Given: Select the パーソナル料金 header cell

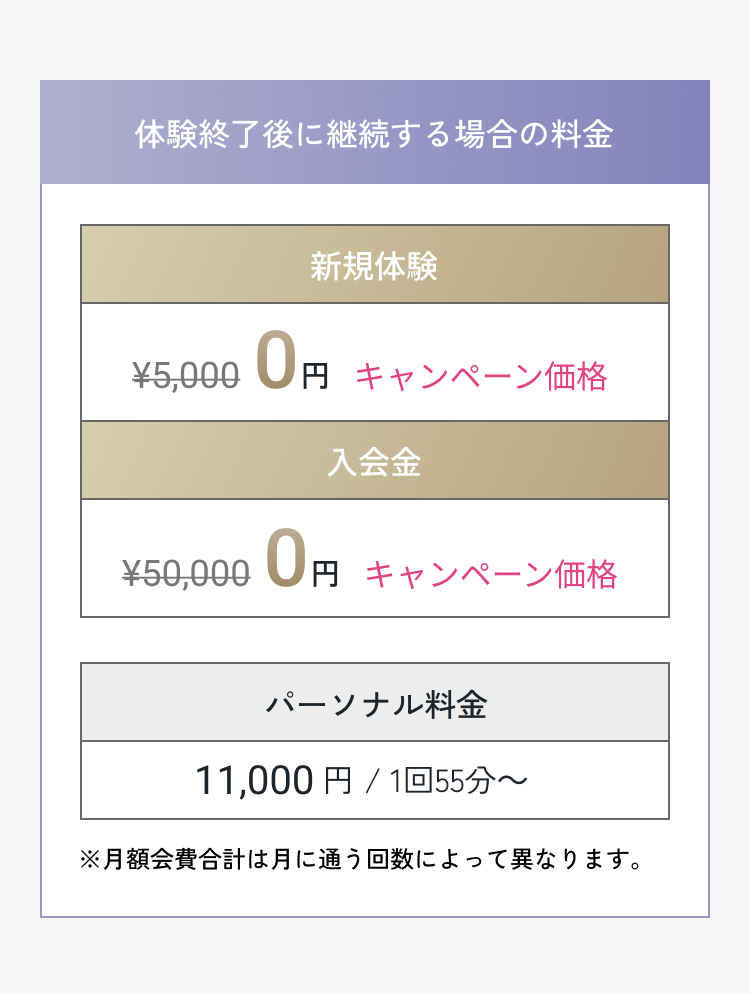Looking at the screenshot, I should 375,702.
